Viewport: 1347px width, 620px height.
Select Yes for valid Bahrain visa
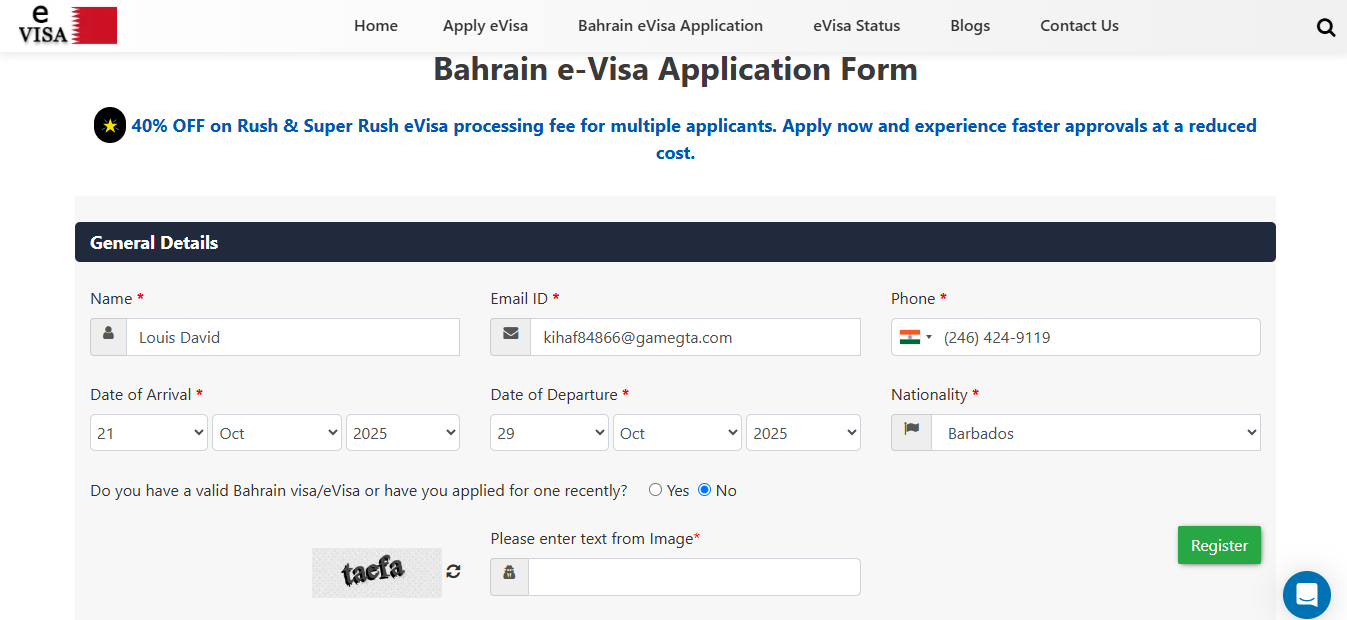(x=656, y=490)
